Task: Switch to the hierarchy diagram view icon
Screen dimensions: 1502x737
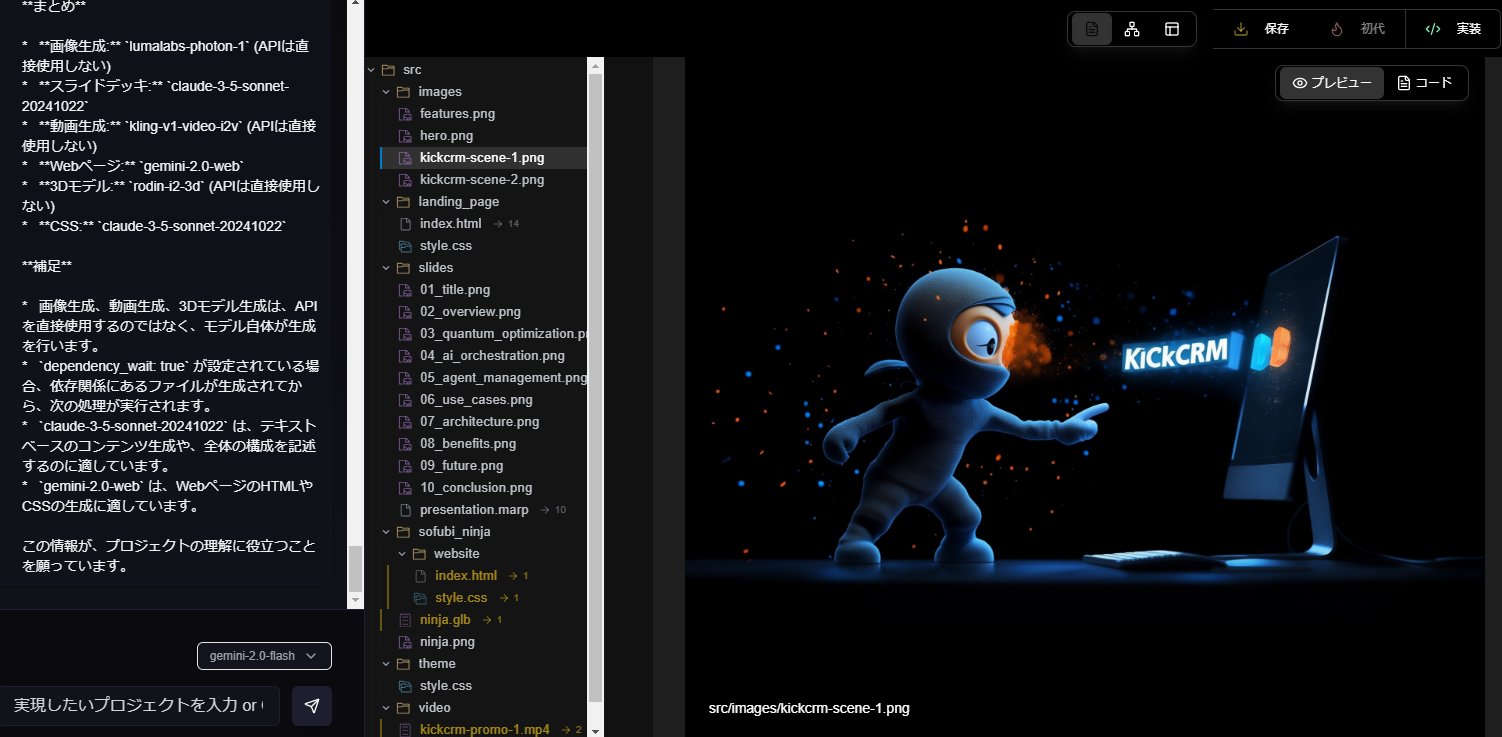Action: tap(1132, 29)
